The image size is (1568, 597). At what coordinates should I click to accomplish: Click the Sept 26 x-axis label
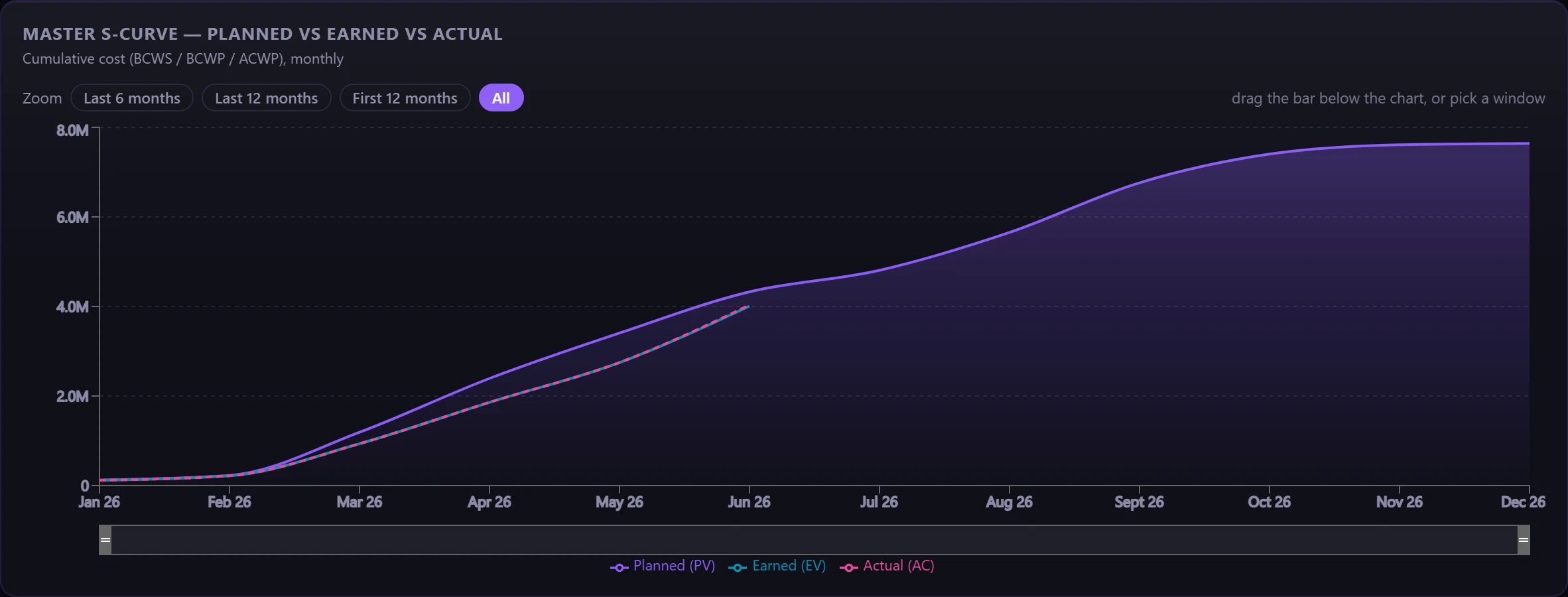(x=1139, y=502)
